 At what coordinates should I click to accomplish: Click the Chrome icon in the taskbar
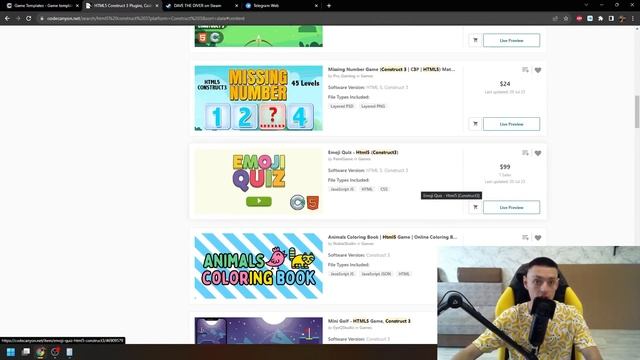40,352
